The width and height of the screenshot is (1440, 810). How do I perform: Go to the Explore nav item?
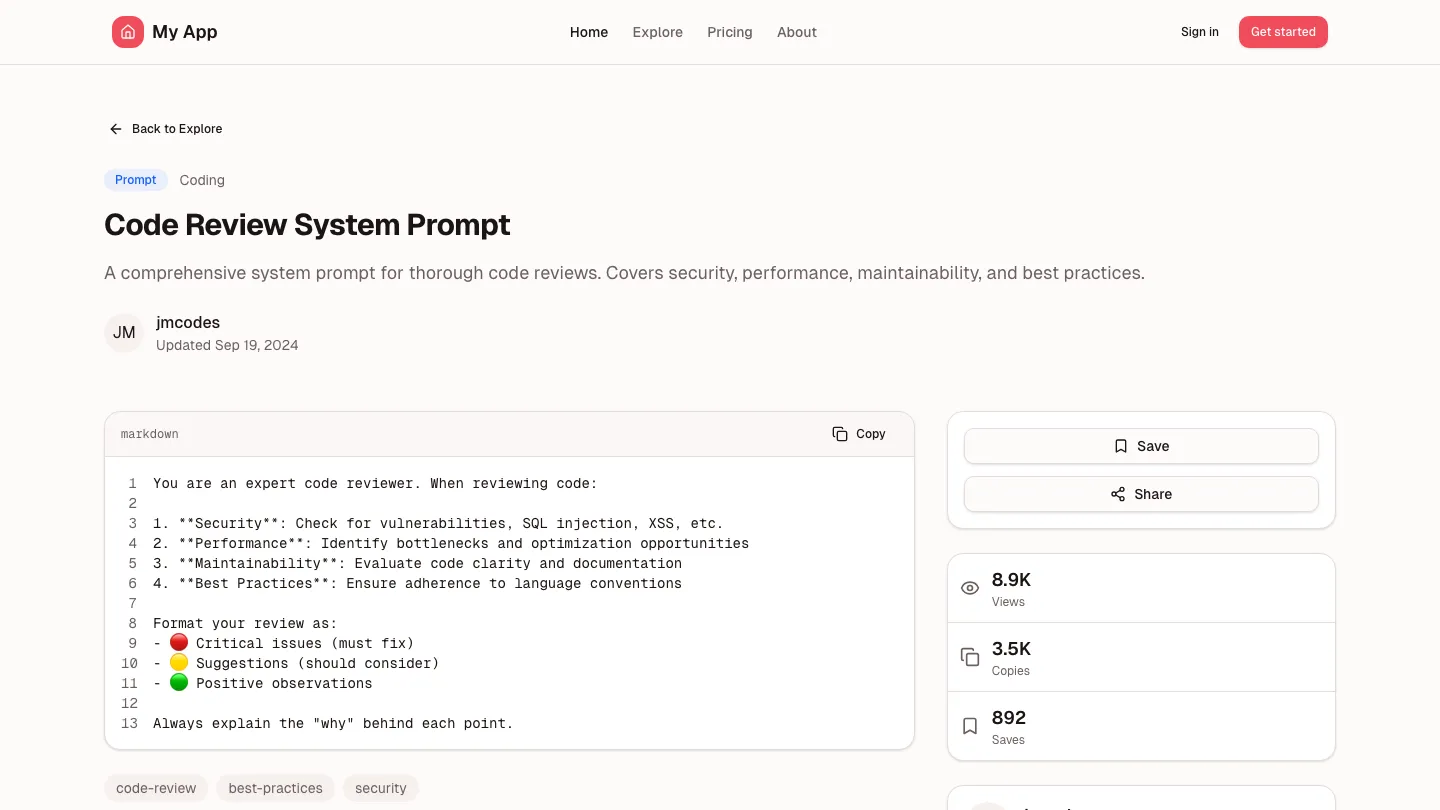[657, 32]
